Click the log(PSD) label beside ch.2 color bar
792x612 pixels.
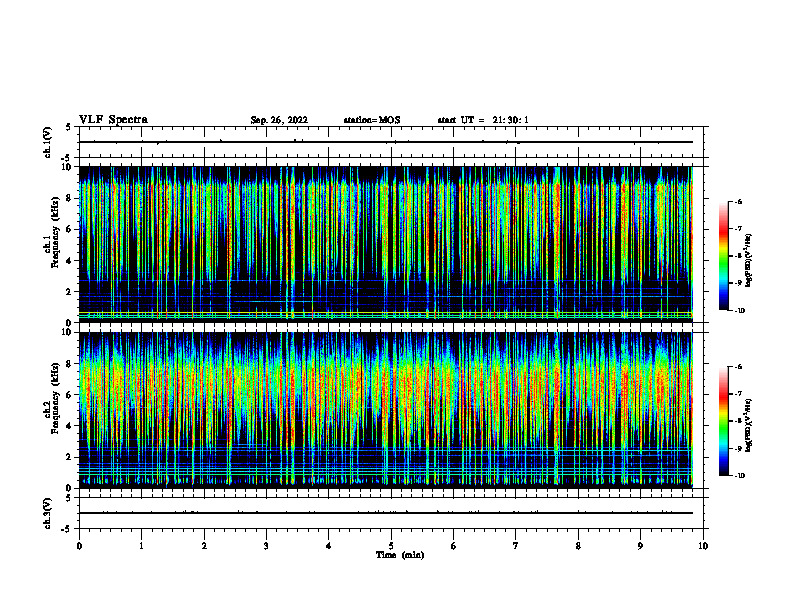[x=749, y=426]
